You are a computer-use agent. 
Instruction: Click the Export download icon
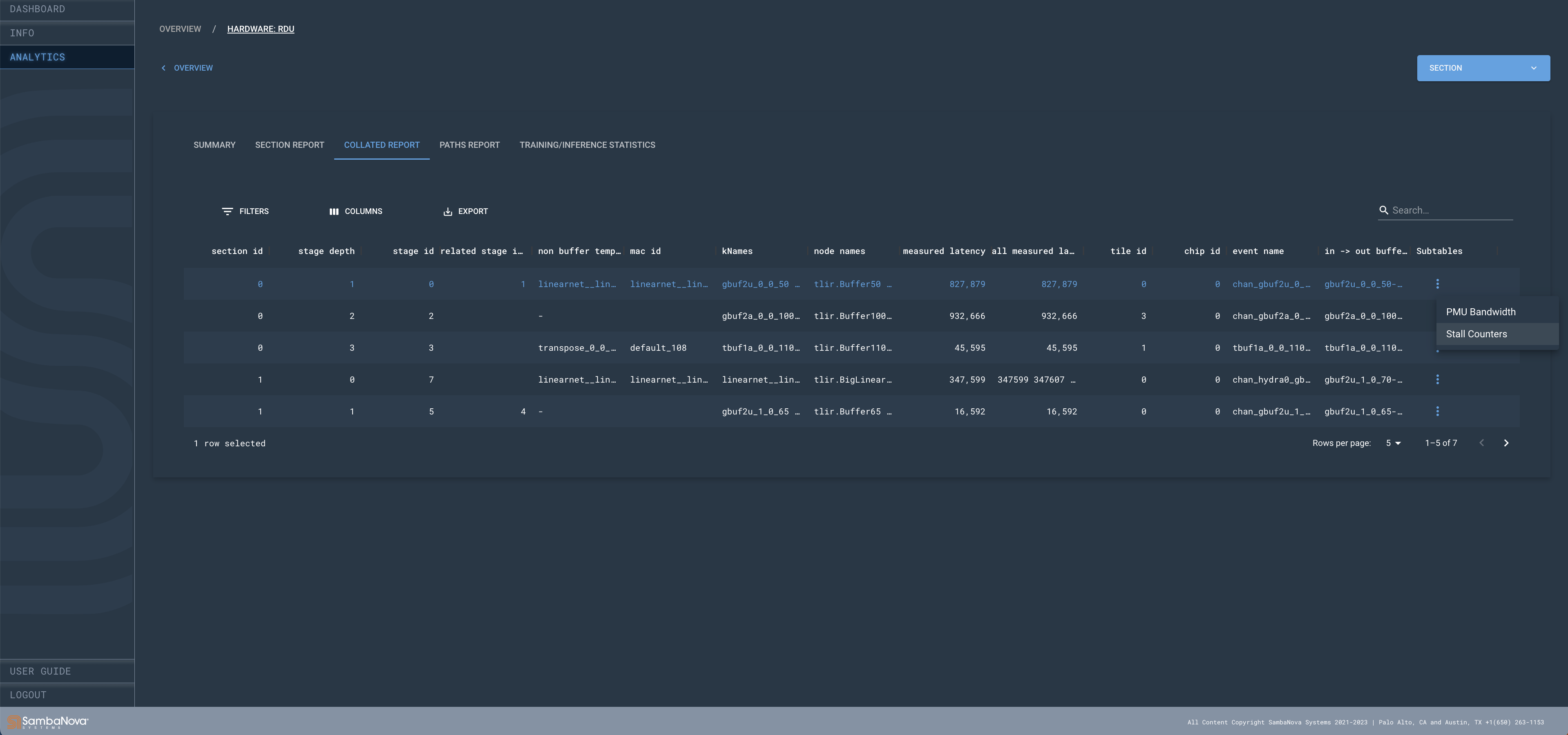(447, 211)
